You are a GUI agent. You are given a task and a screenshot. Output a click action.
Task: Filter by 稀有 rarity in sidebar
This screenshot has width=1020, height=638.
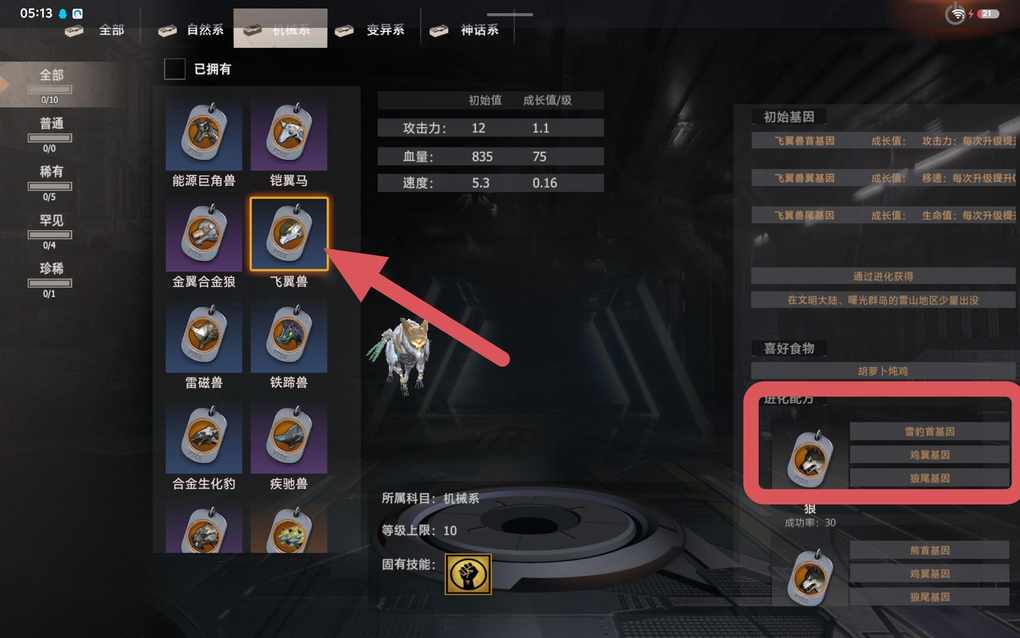50,181
